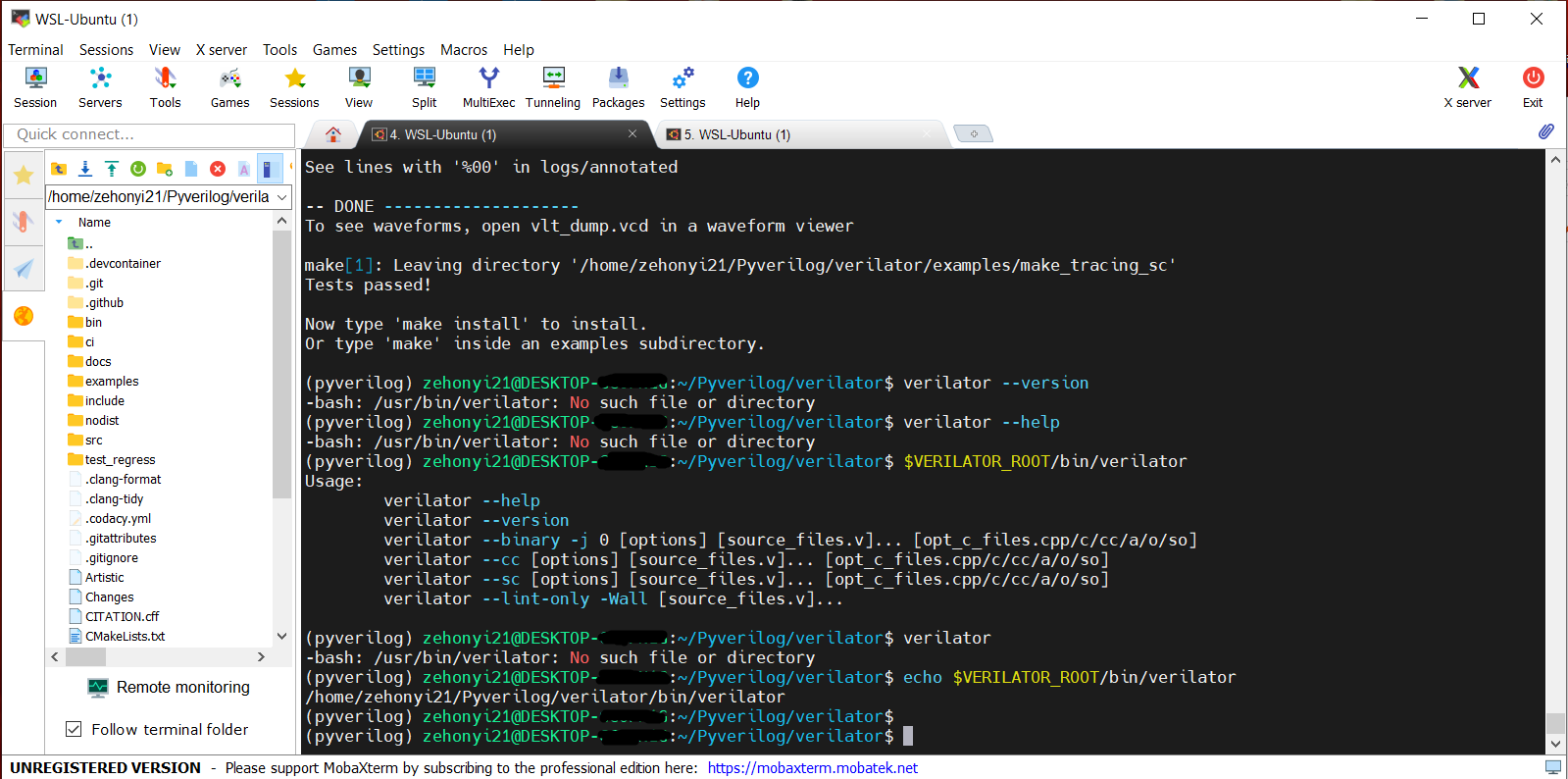The width and height of the screenshot is (1568, 779).
Task: Click the Quick connect input field
Action: coord(149,134)
